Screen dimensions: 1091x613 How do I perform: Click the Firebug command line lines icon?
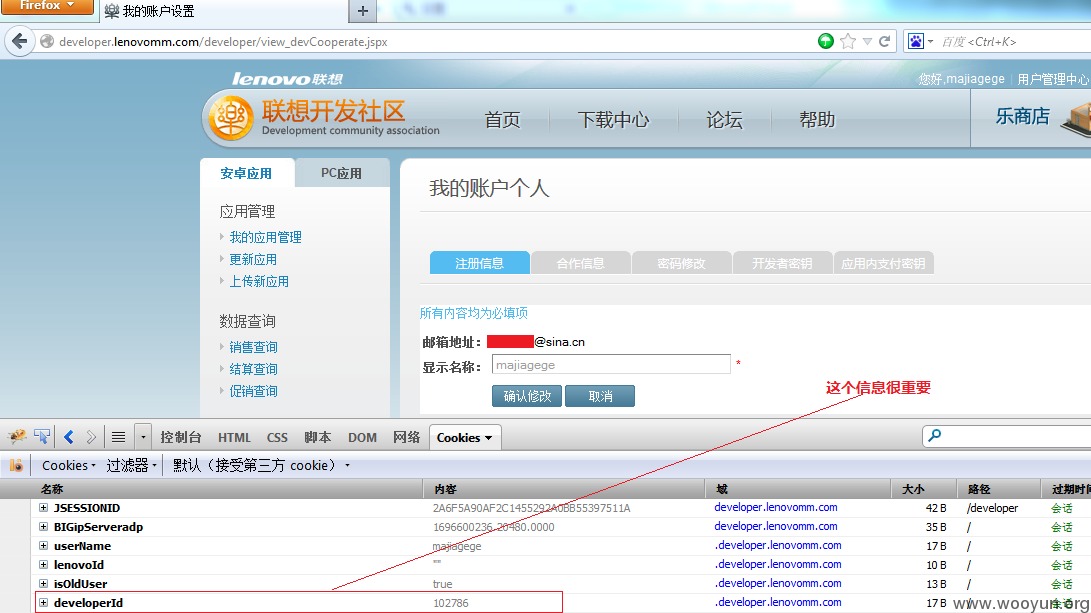pyautogui.click(x=118, y=437)
